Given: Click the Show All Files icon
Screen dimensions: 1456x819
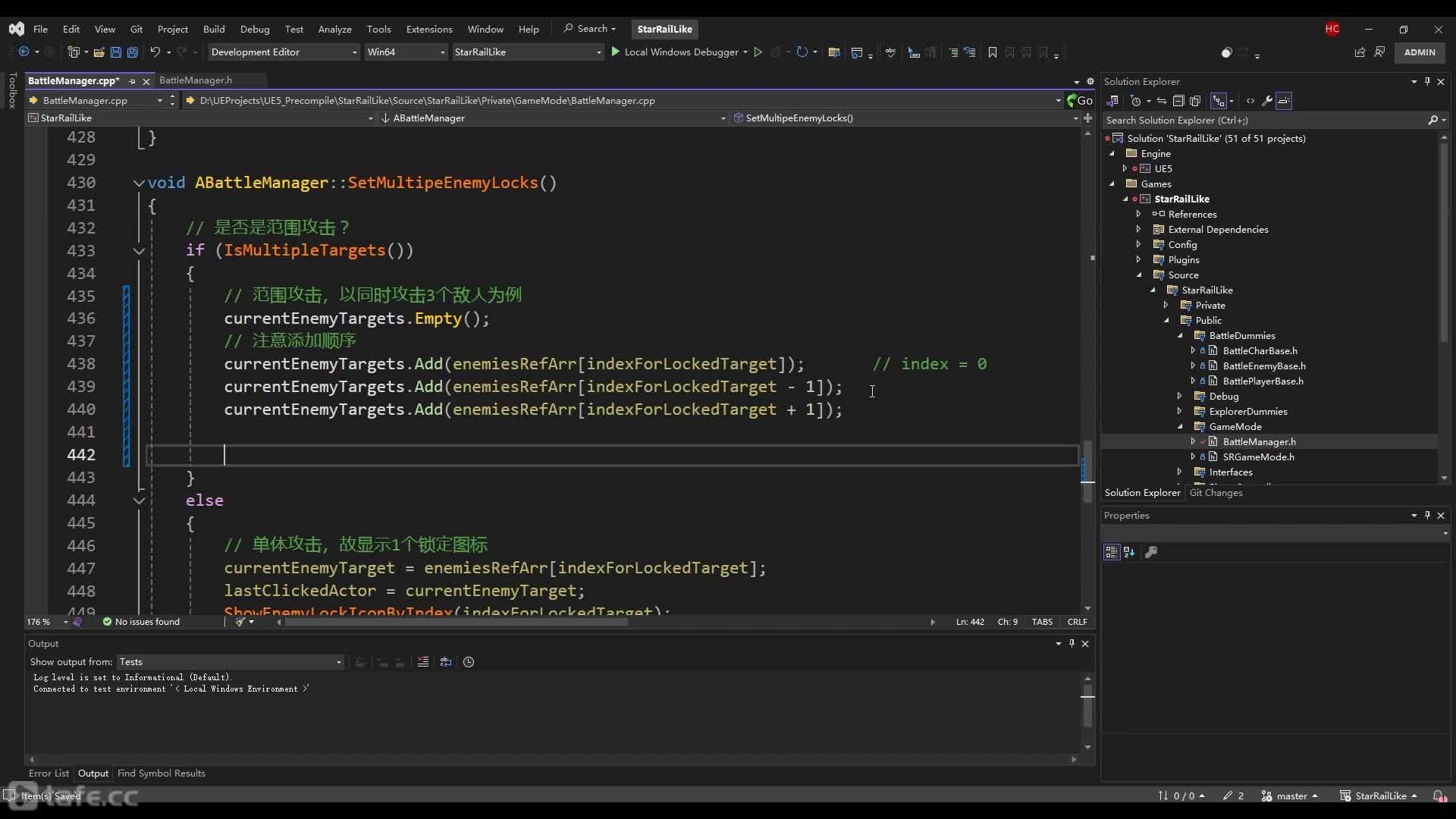Looking at the screenshot, I should (1195, 101).
